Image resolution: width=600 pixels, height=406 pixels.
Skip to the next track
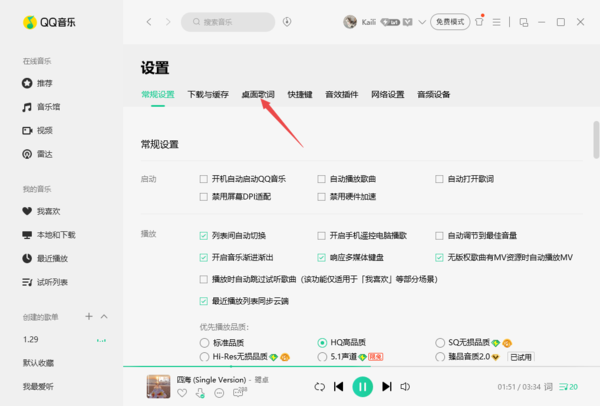[387, 386]
